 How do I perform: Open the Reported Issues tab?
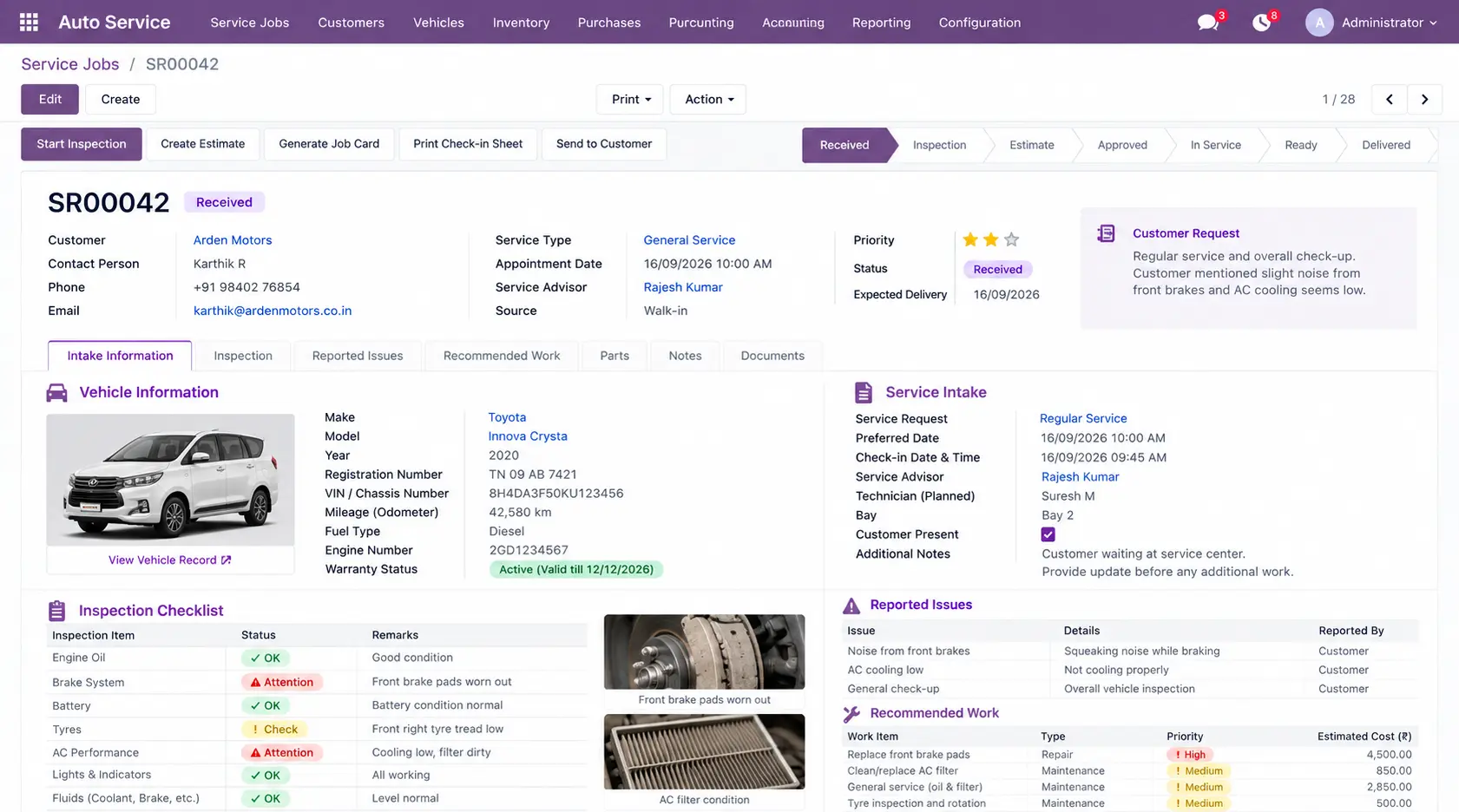click(358, 356)
